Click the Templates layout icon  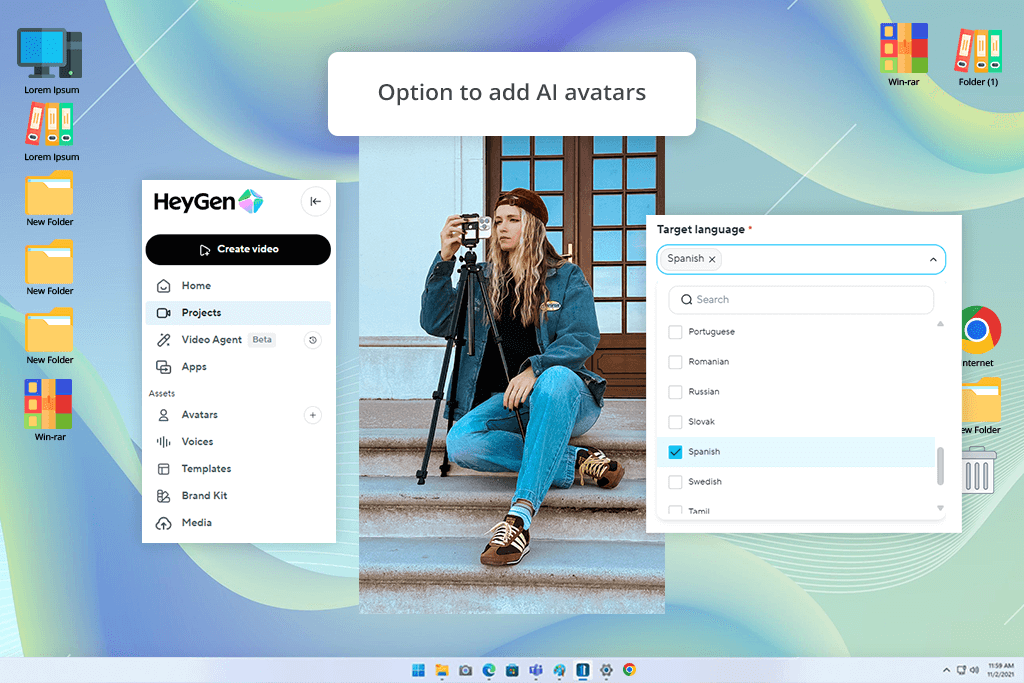[163, 469]
